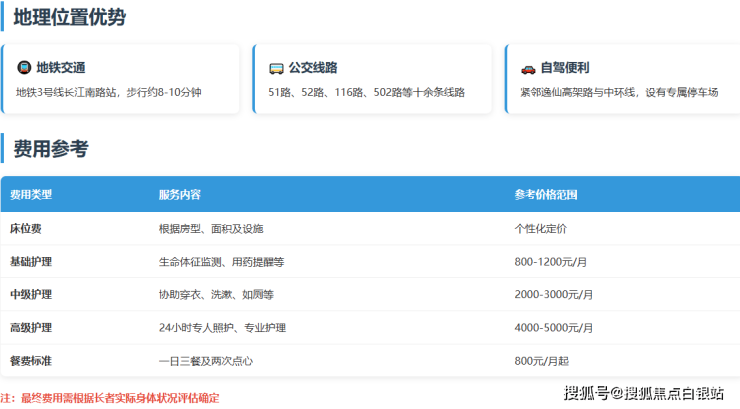Select the 基础护理 row label
The height and width of the screenshot is (409, 740).
coord(31,262)
